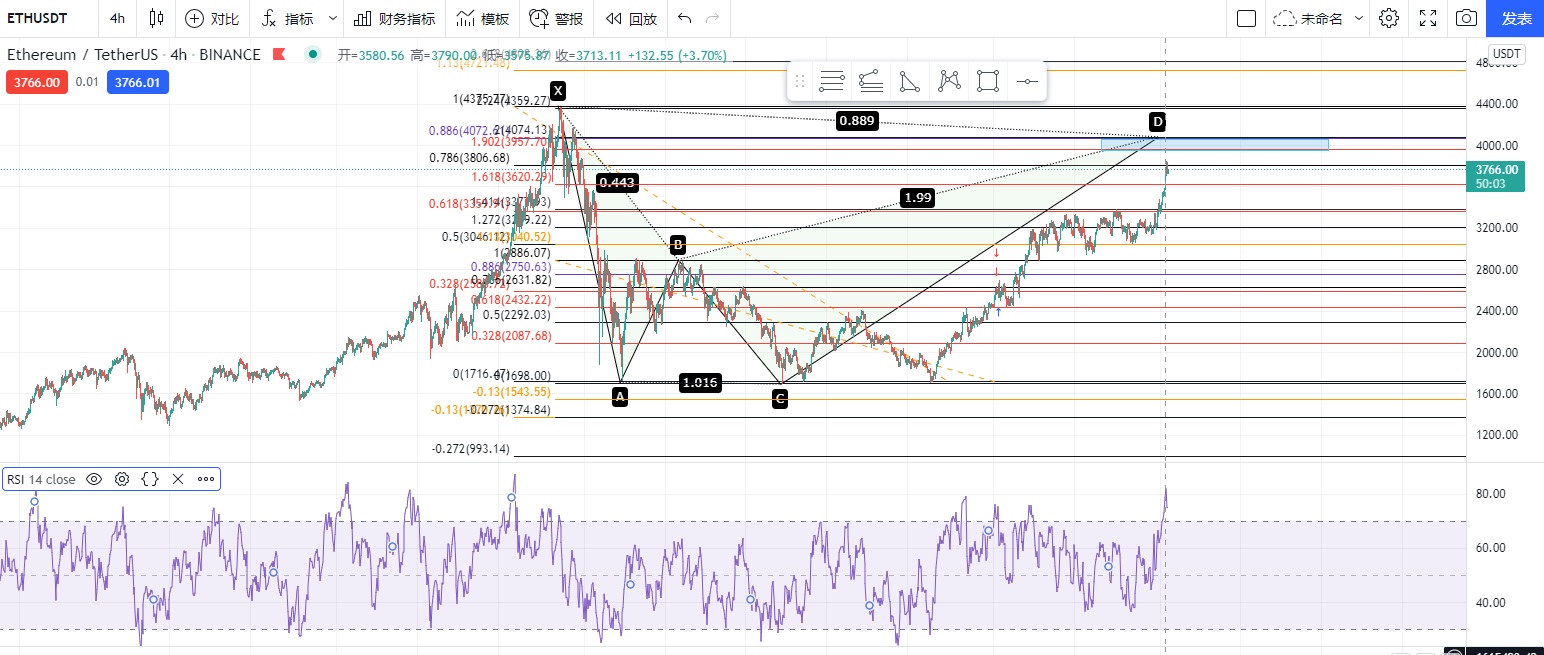This screenshot has height=655, width=1544.
Task: Click the Ethereum / TetherUS chart title
Action: [134, 55]
